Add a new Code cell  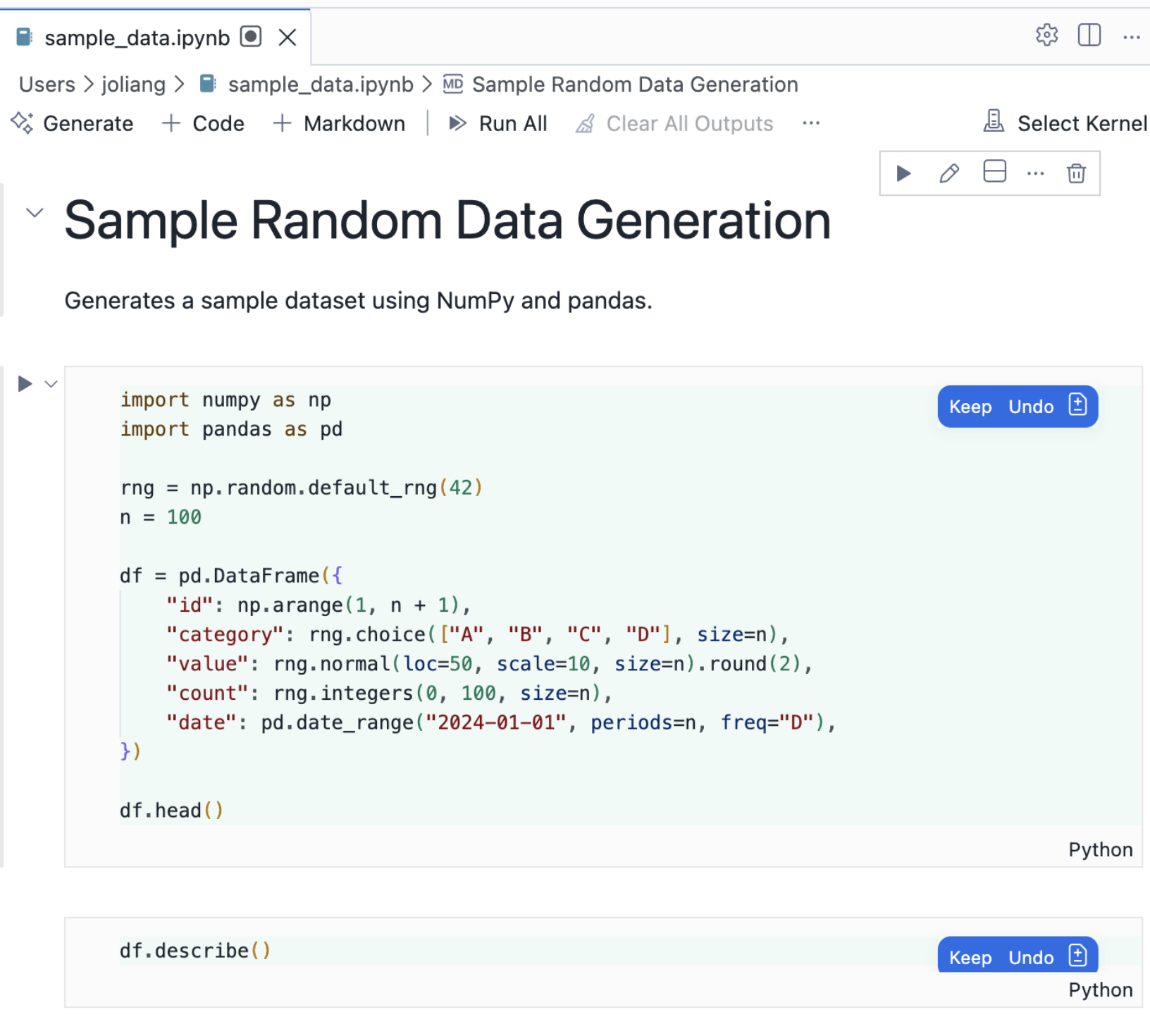203,123
